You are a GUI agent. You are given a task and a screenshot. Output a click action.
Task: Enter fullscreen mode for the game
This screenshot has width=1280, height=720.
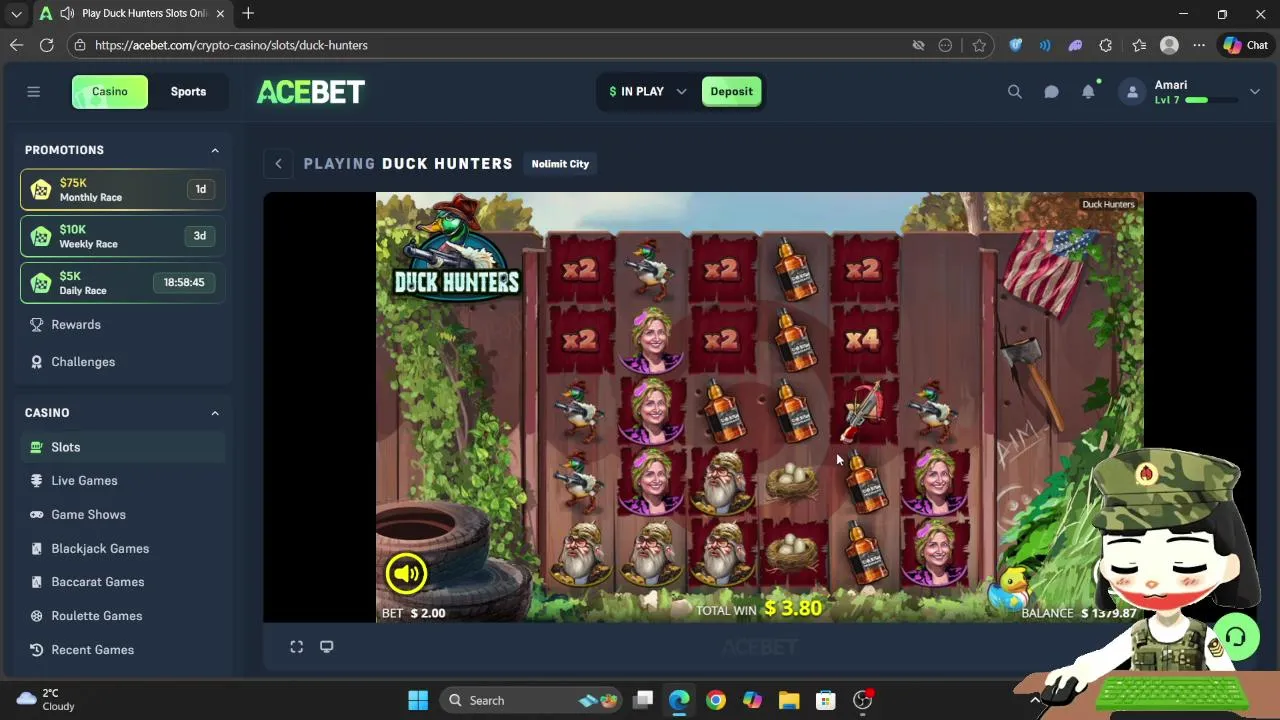[x=297, y=647]
